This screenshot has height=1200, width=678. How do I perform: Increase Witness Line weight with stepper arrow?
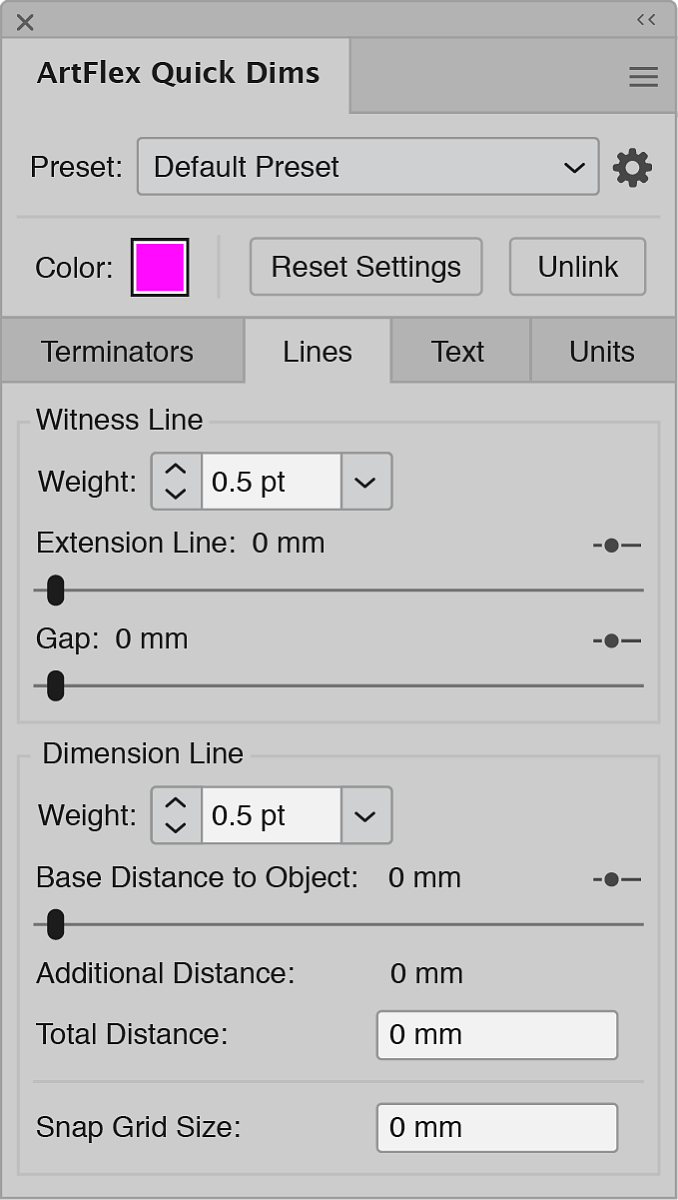click(175, 469)
